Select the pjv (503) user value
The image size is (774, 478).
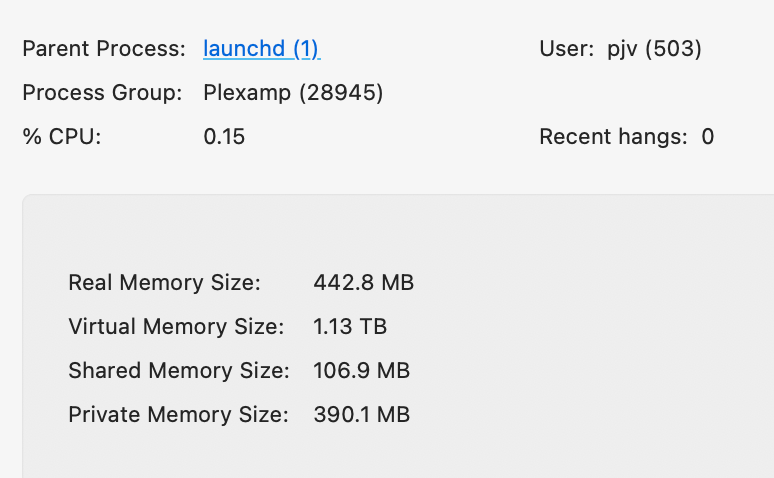pyautogui.click(x=654, y=49)
